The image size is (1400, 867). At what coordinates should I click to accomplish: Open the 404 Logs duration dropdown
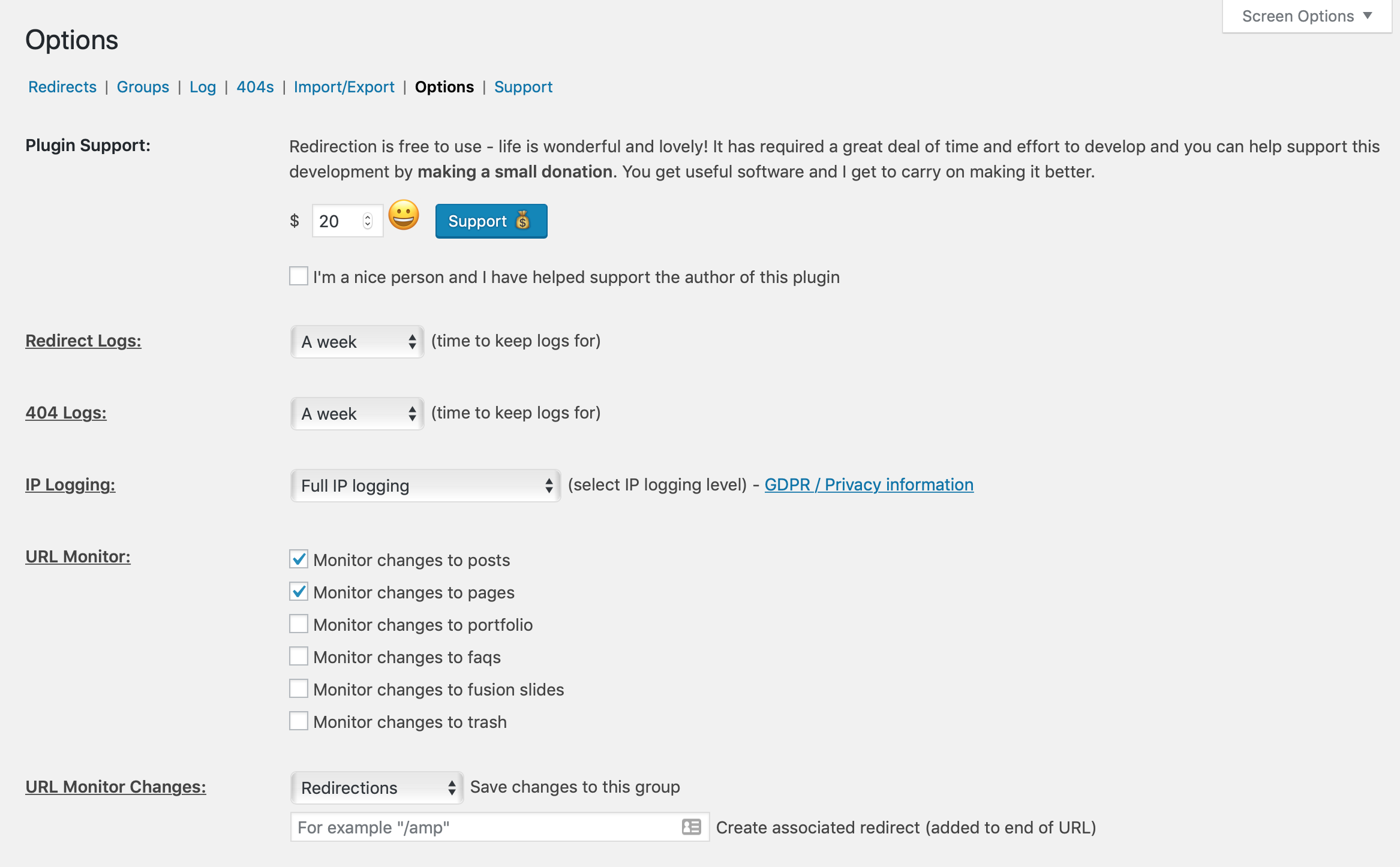coord(357,414)
